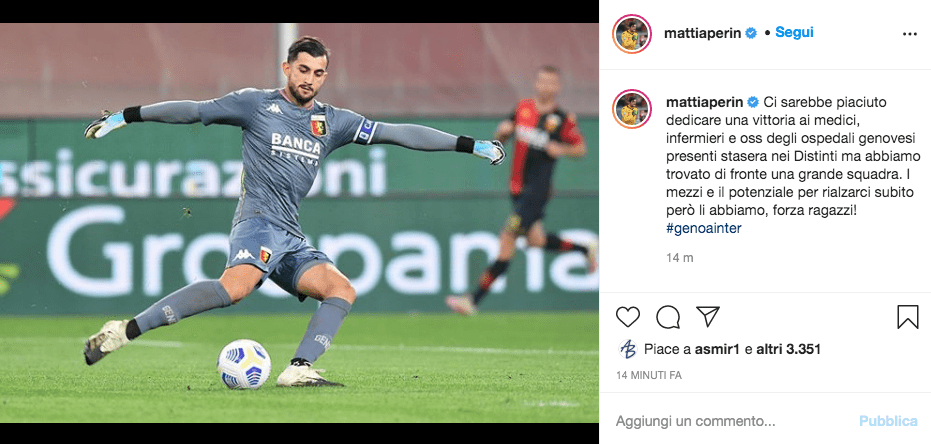View the altri 3.351 likes list

pyautogui.click(x=788, y=350)
